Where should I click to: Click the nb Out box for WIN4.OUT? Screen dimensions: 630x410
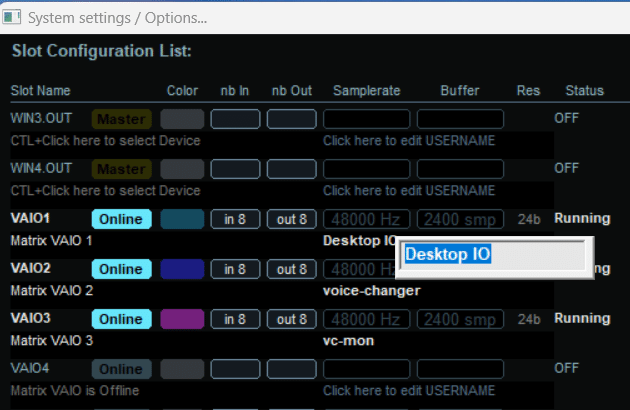(x=292, y=169)
